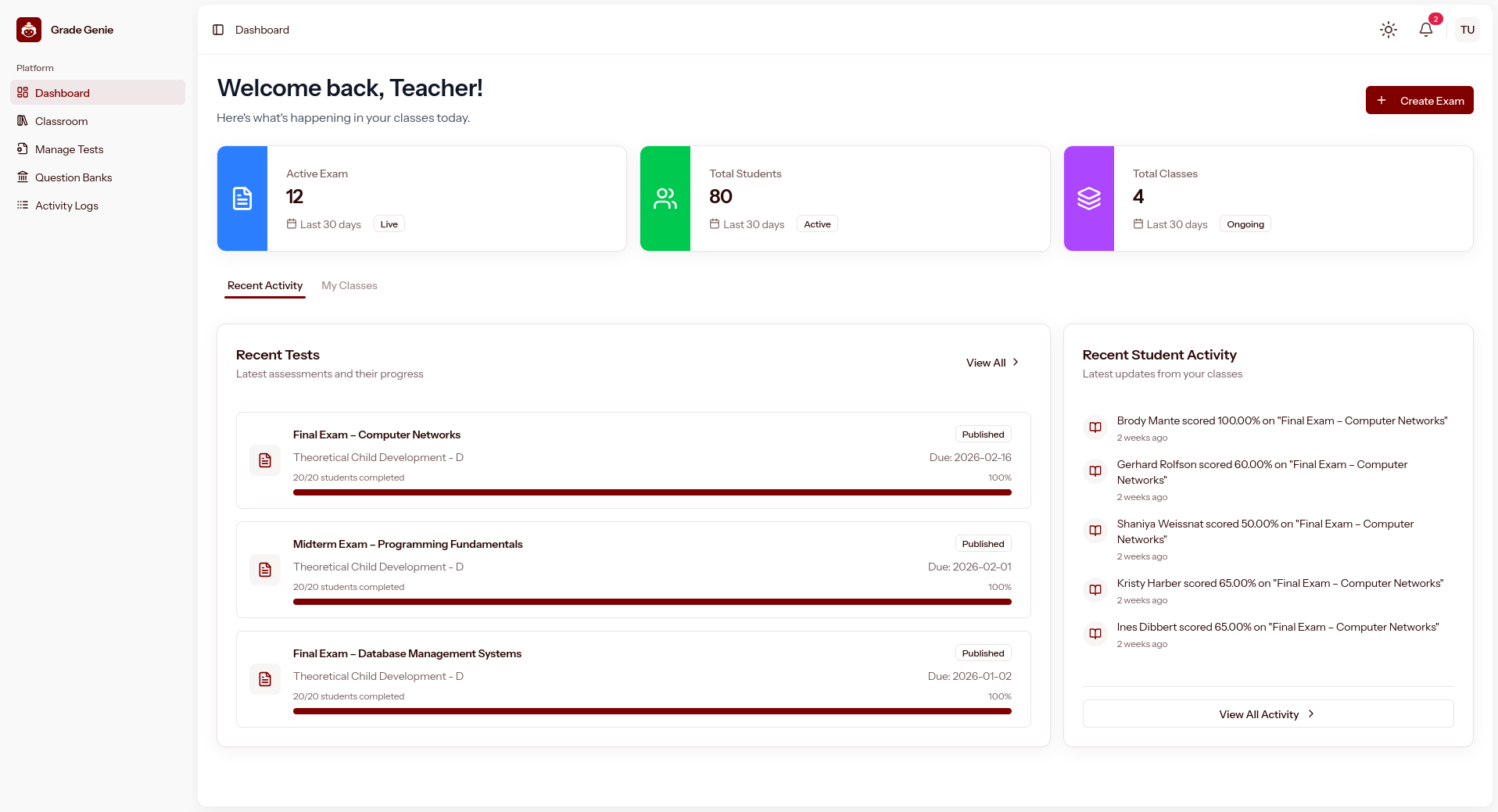This screenshot has height=812, width=1498.
Task: Expand View All next to Recent Tests
Action: pyautogui.click(x=992, y=362)
